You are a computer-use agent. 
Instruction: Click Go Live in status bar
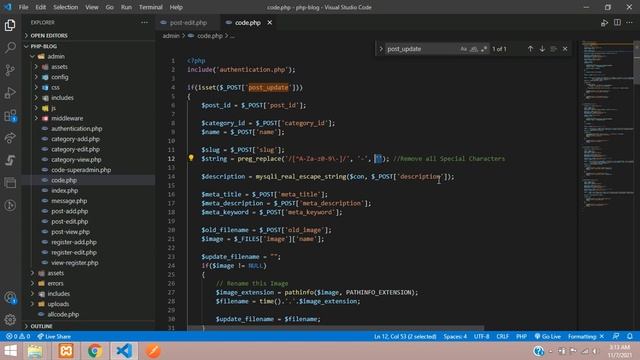click(x=547, y=336)
